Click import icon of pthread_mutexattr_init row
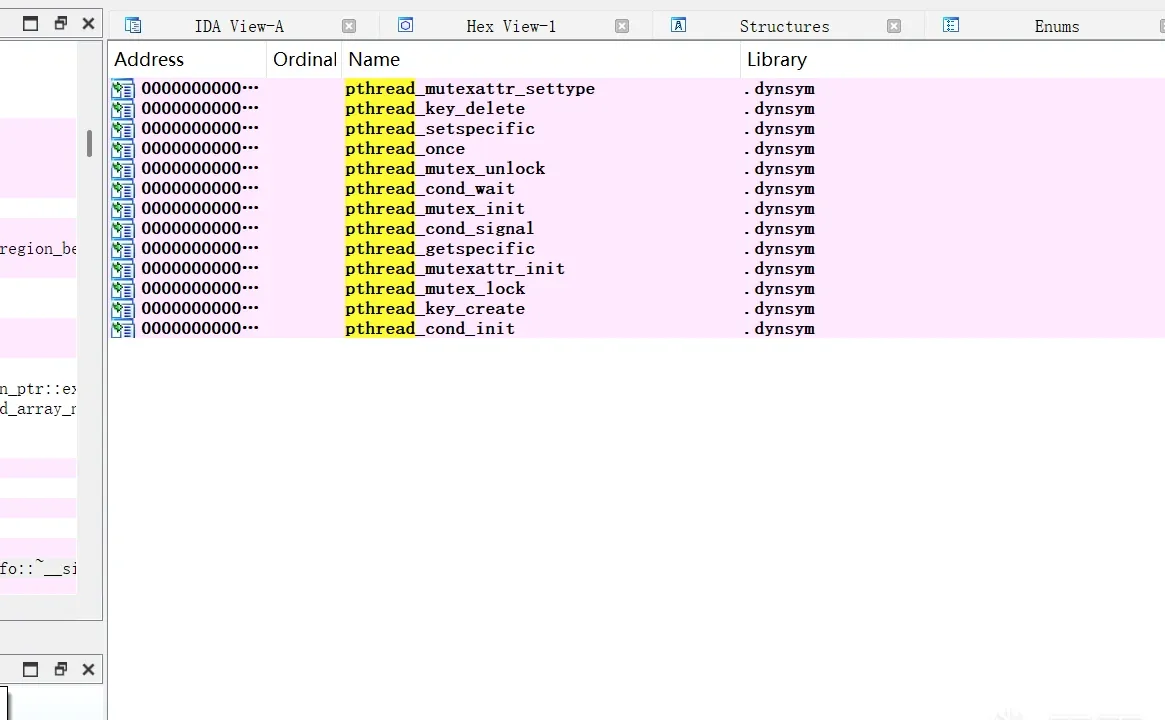Screen dimensions: 1165x720 [x=123, y=270]
